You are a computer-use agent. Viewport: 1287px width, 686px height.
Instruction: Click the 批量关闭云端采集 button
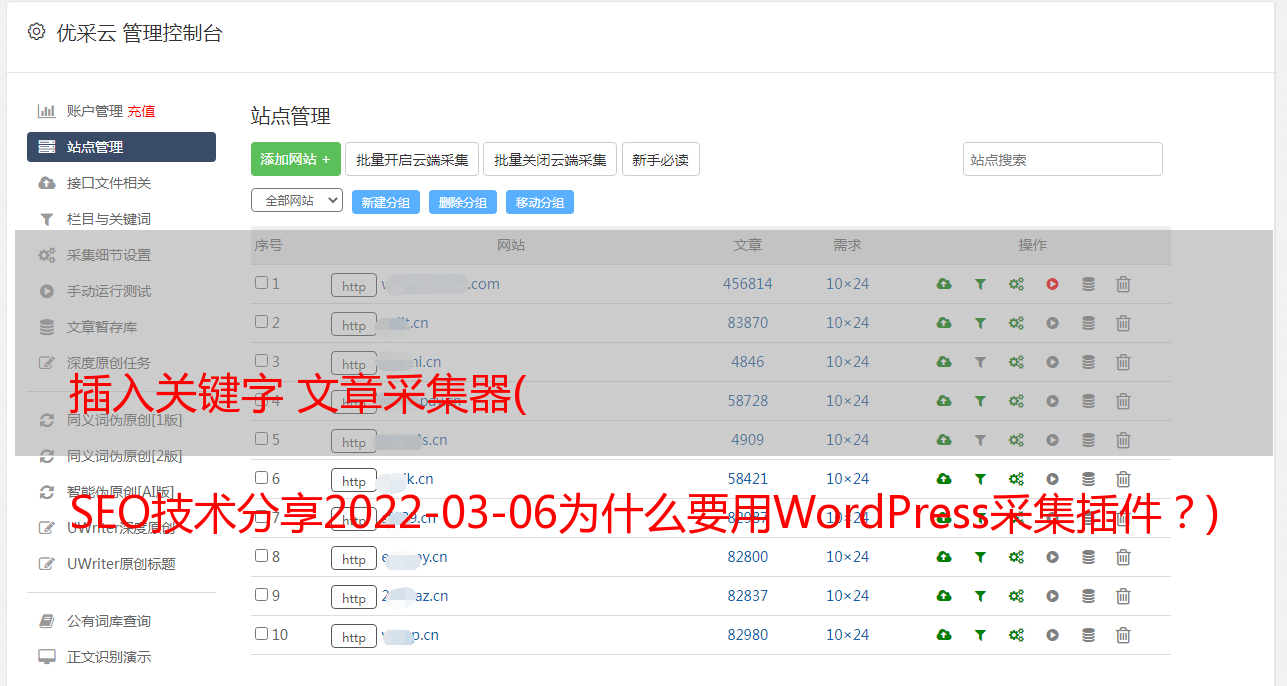551,159
